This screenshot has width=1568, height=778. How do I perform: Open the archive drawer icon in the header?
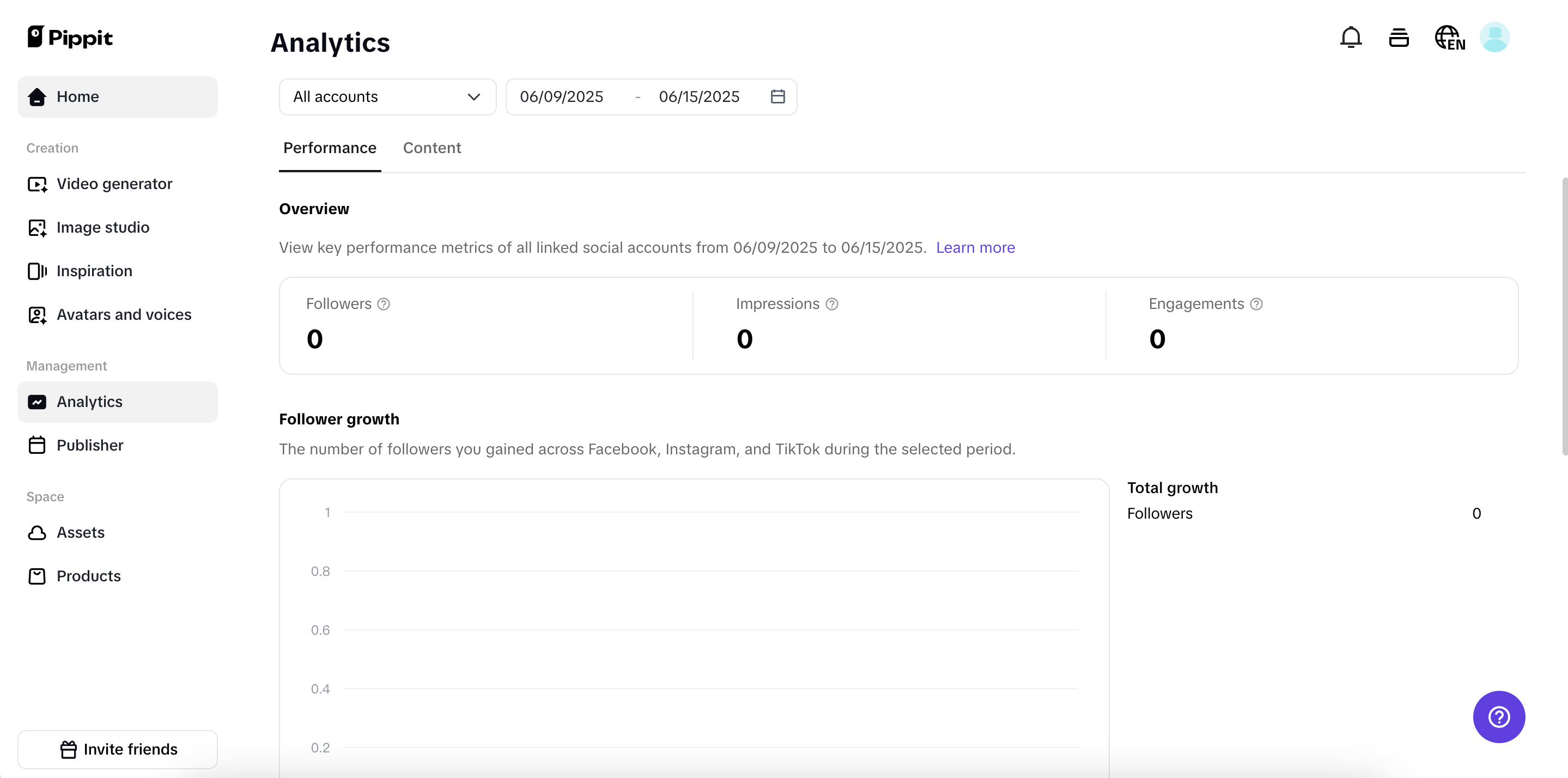(x=1399, y=37)
